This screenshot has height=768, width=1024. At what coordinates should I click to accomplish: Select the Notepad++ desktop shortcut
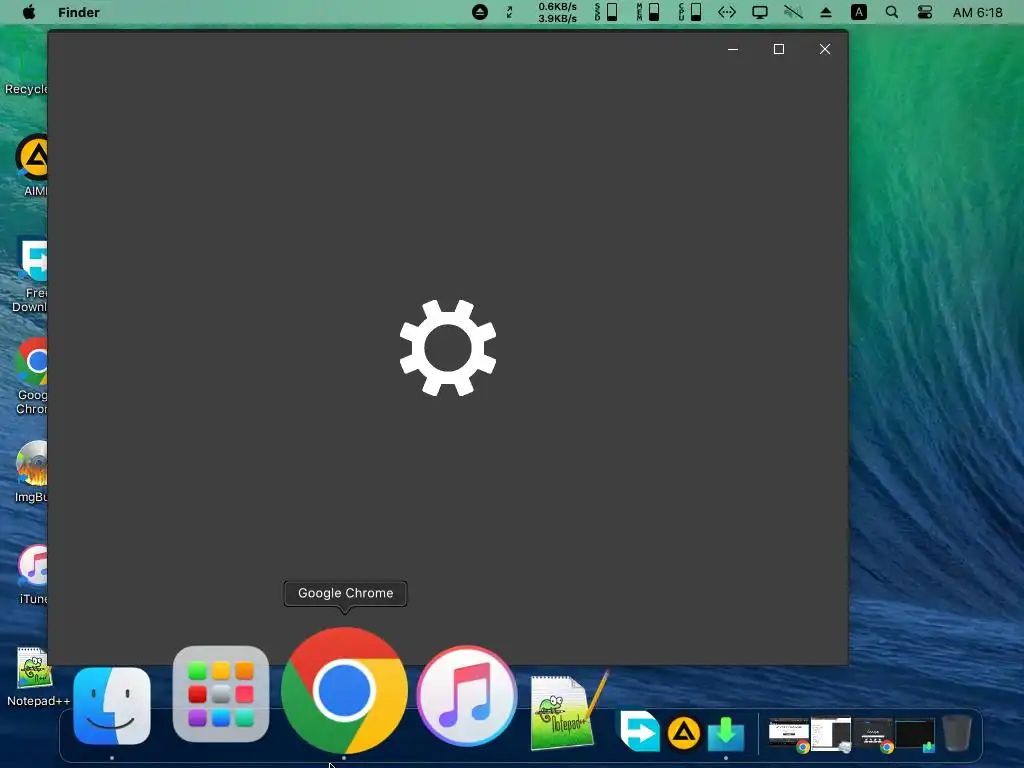tap(36, 676)
